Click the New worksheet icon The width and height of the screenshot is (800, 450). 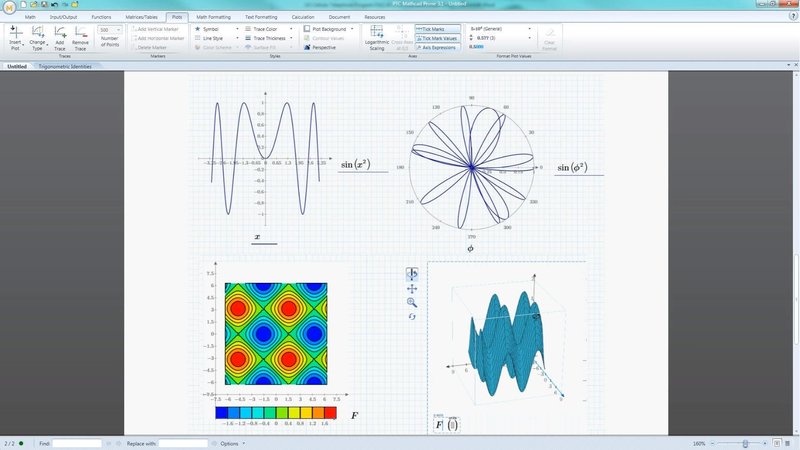click(23, 4)
